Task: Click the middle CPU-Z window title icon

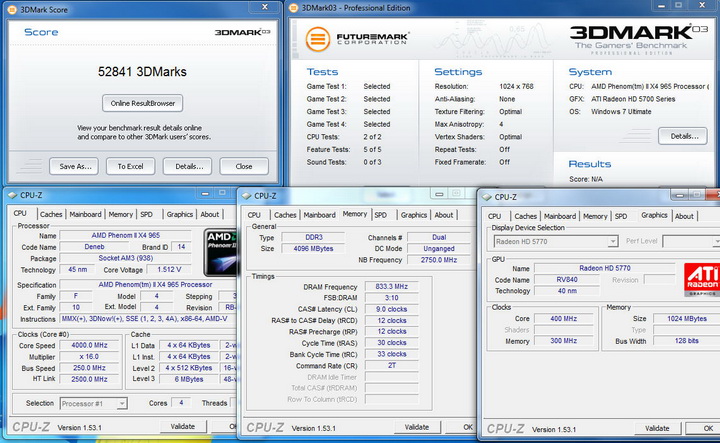Action: (247, 196)
